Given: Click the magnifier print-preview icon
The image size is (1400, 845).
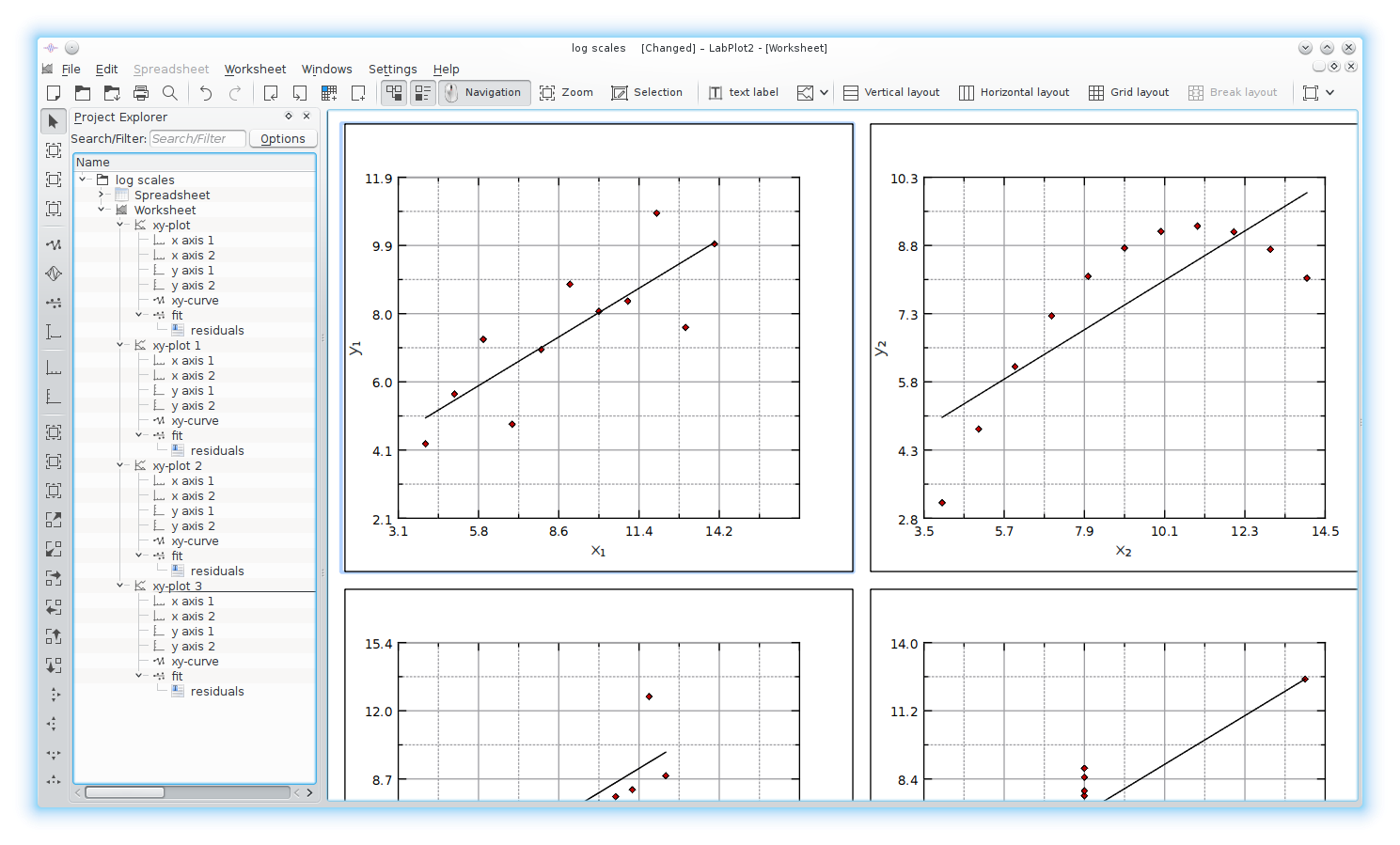Looking at the screenshot, I should click(x=170, y=92).
